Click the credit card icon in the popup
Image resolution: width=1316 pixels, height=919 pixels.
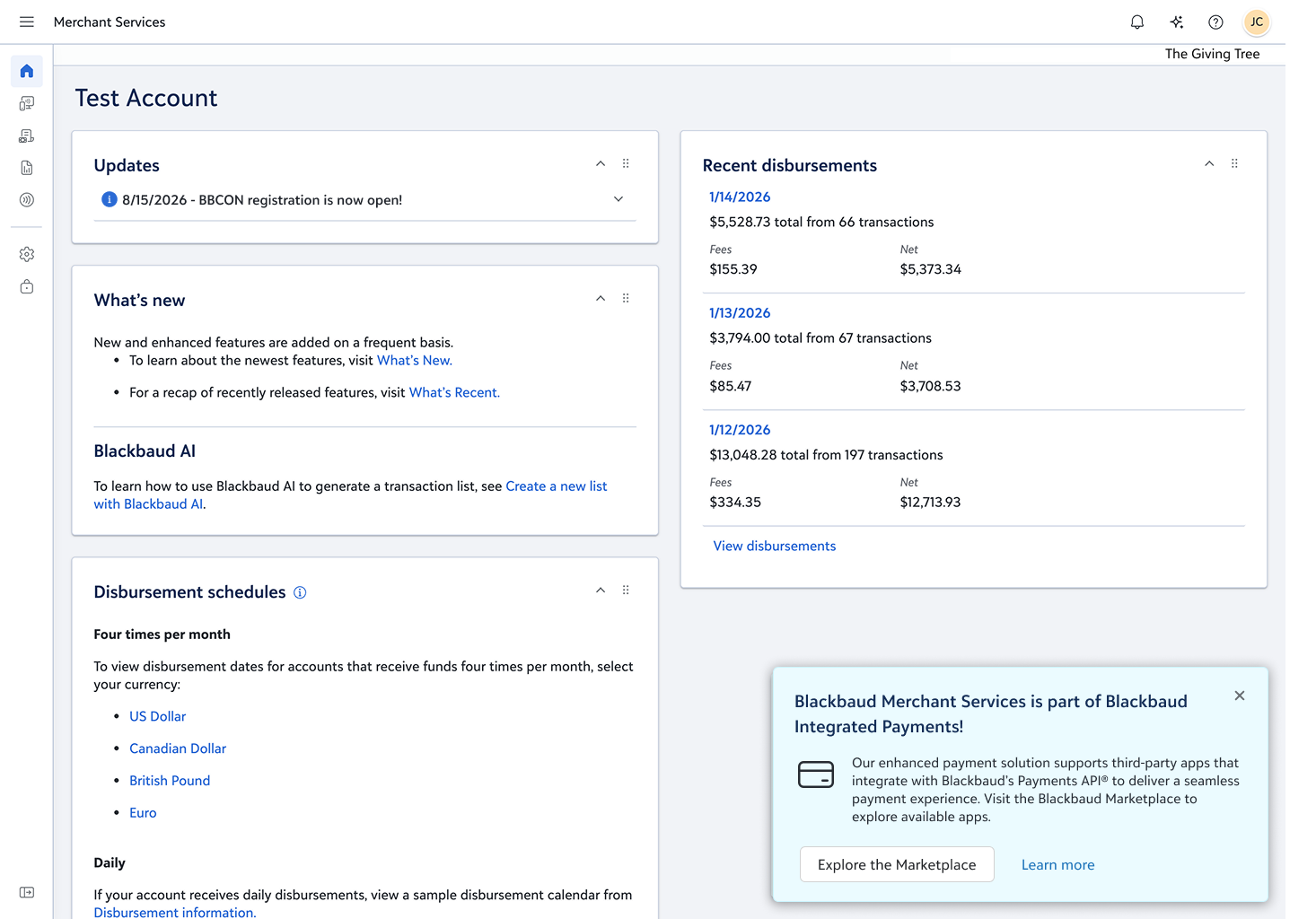816,774
